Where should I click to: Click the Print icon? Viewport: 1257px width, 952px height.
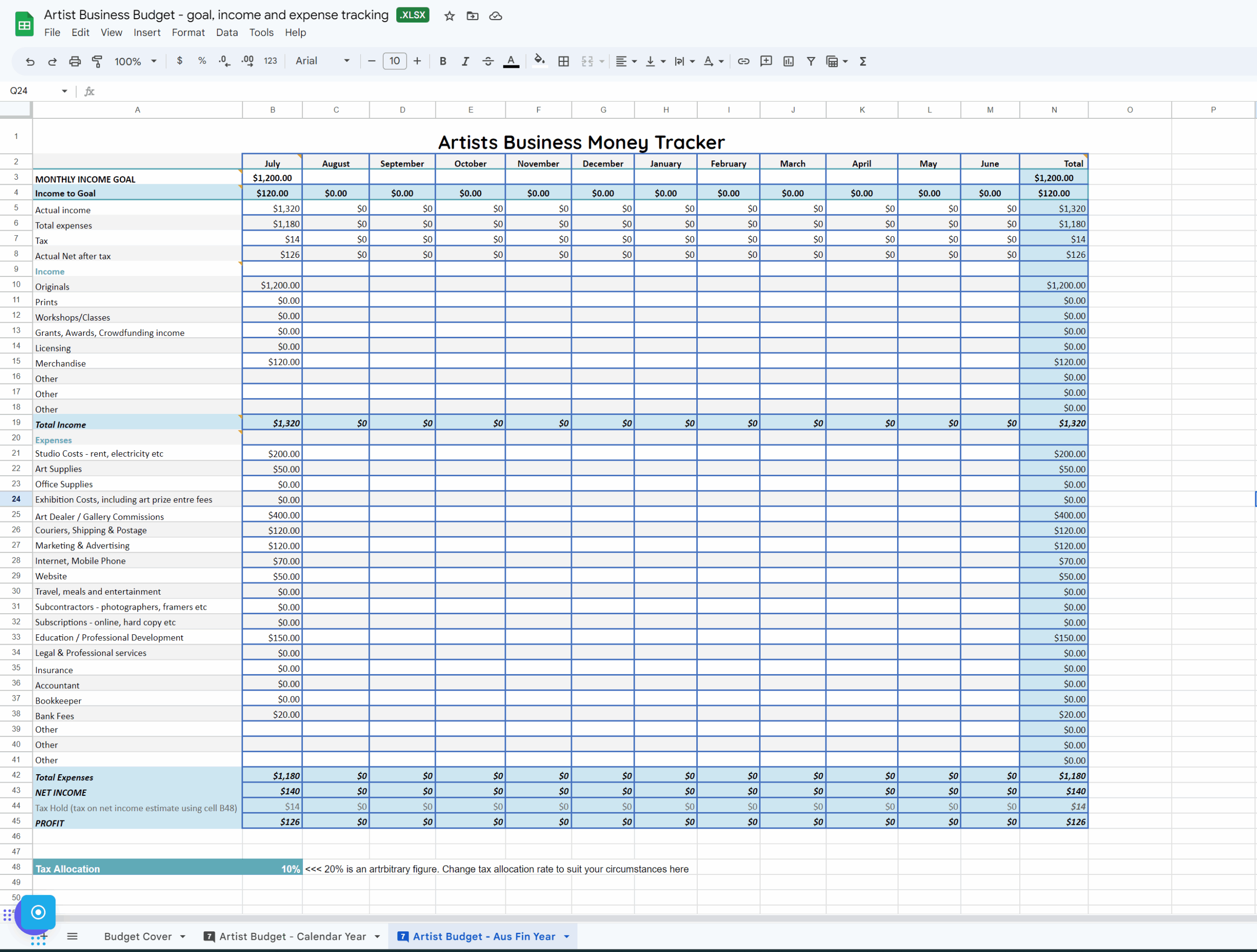(75, 61)
